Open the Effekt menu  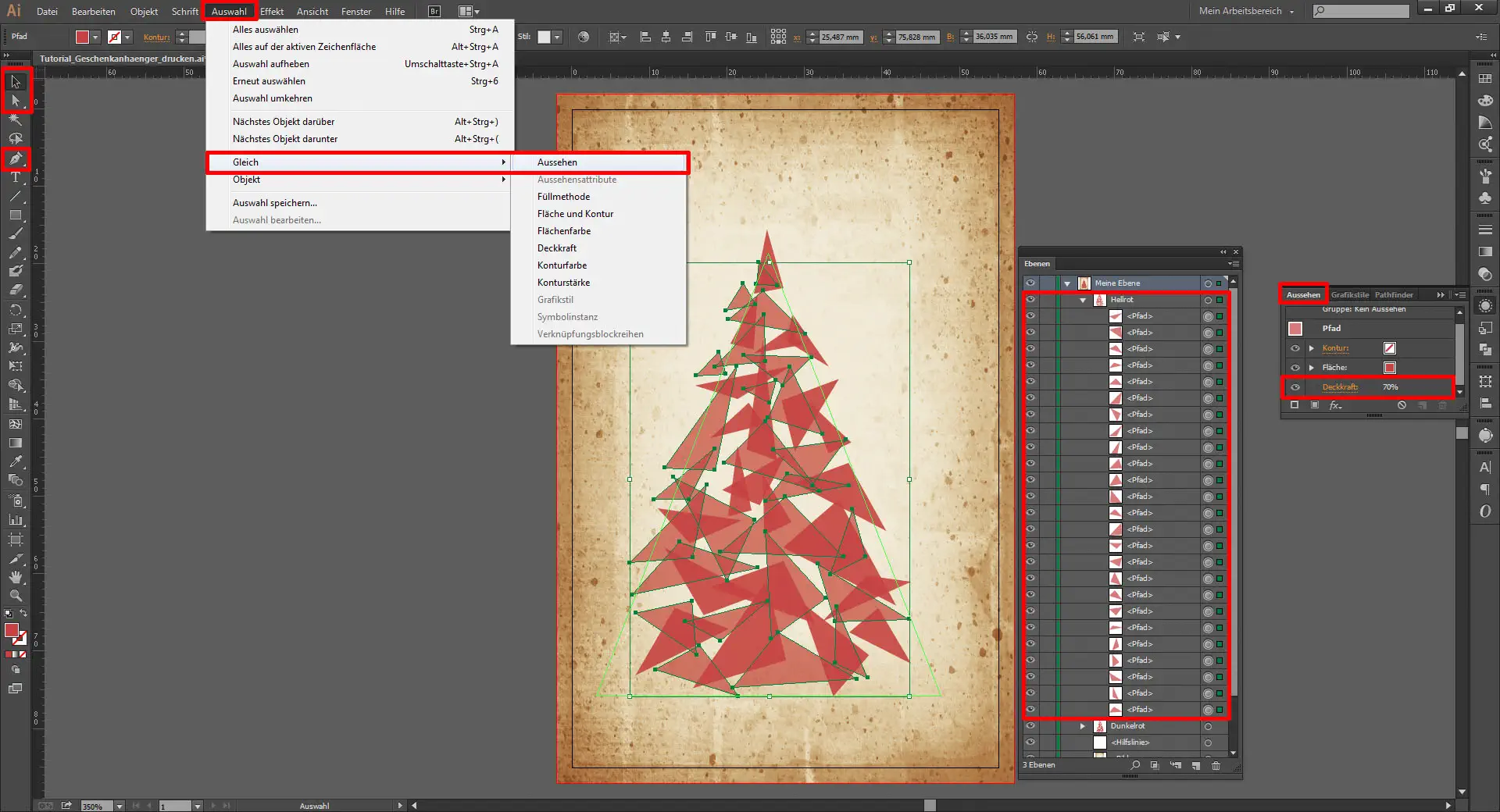click(272, 12)
